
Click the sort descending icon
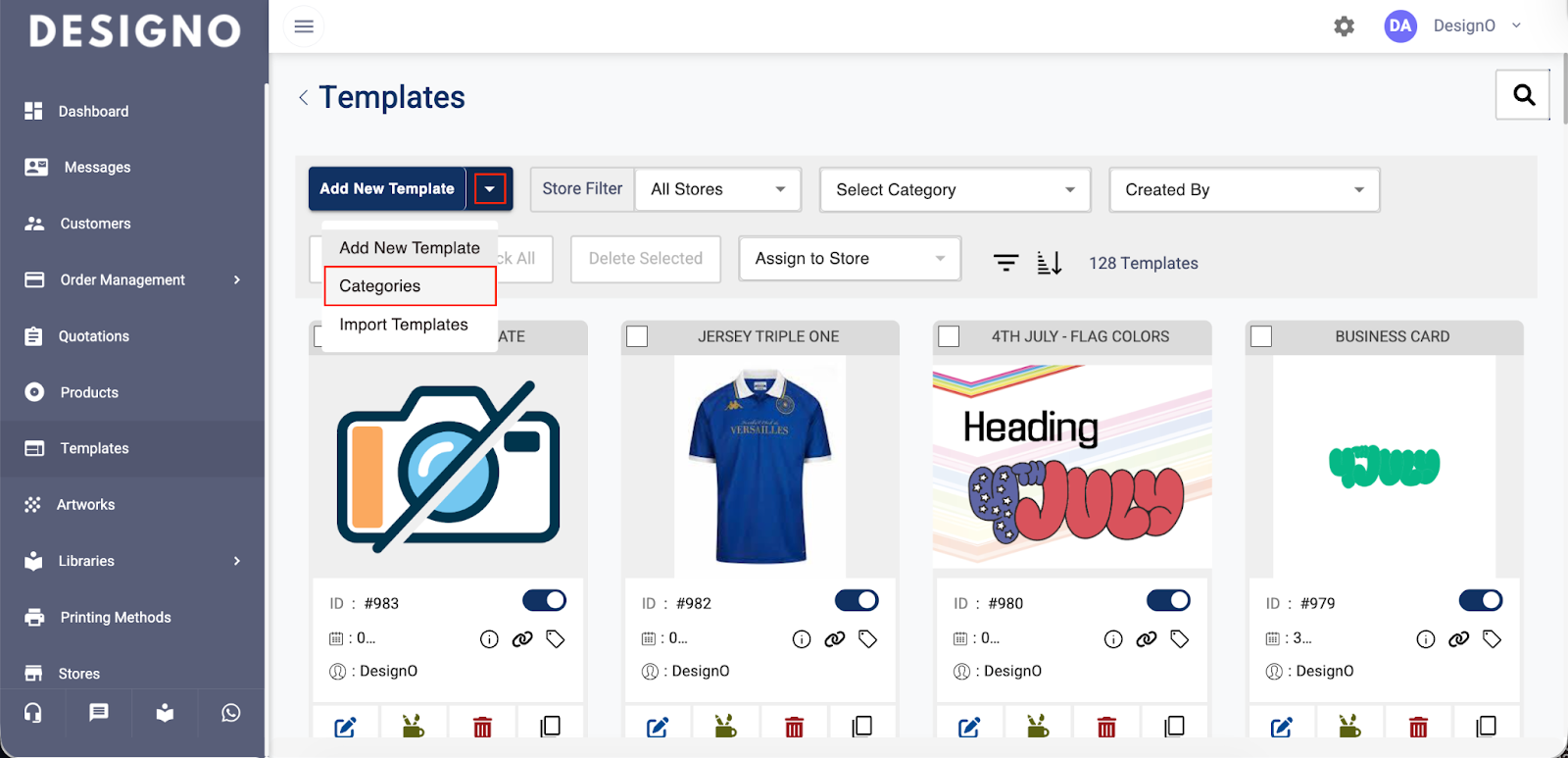[1049, 263]
